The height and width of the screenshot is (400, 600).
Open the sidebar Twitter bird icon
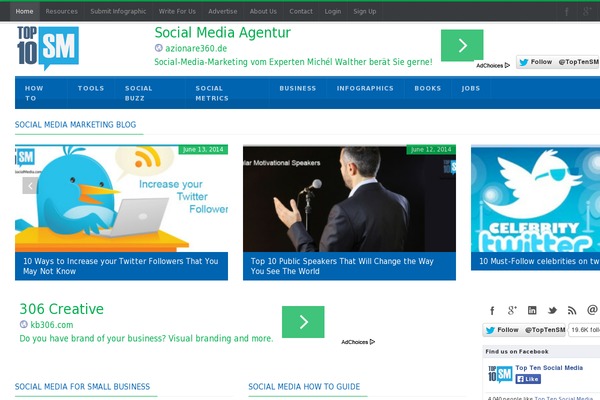(x=552, y=310)
